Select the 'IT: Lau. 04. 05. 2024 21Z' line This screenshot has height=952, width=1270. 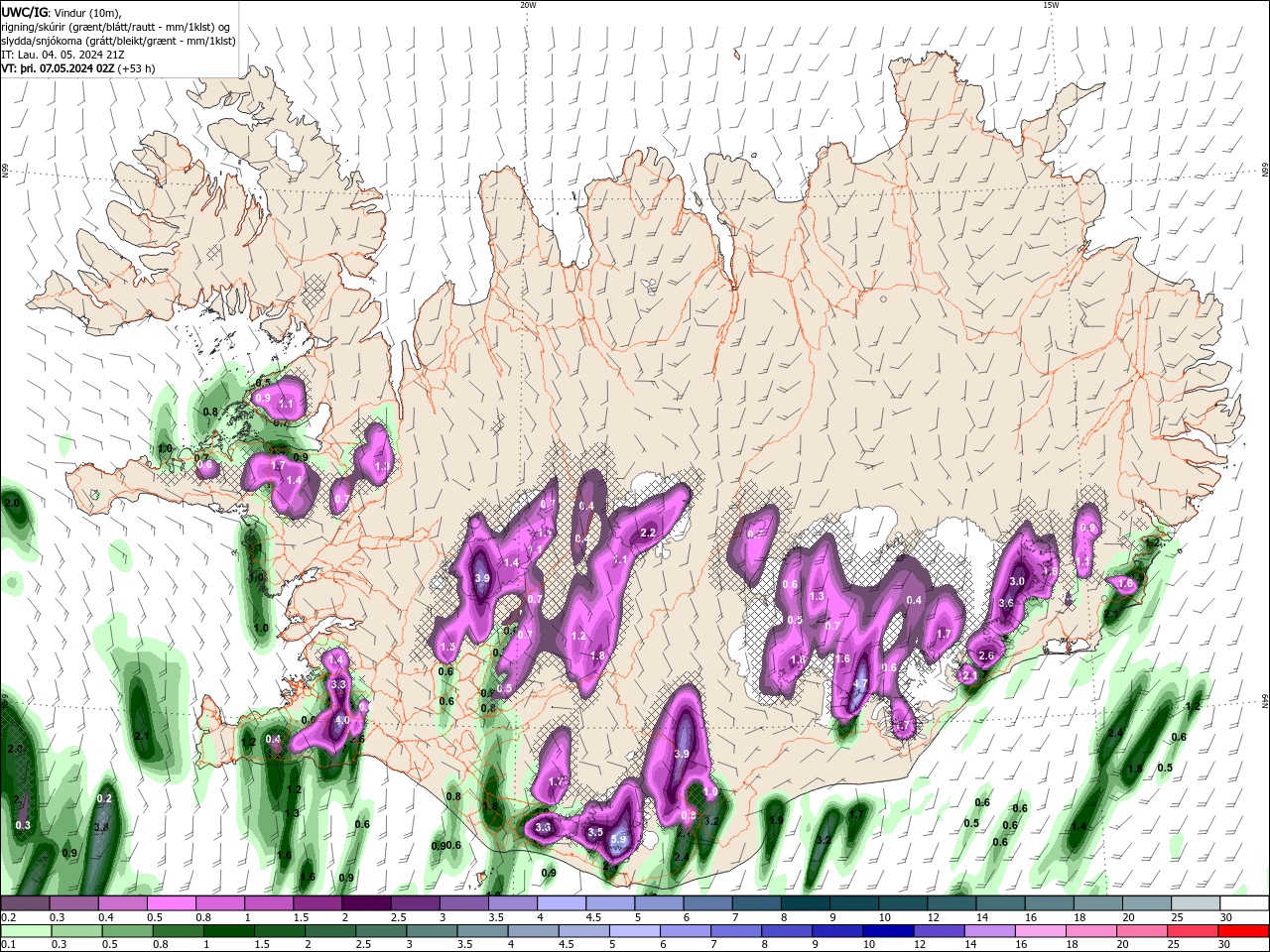pyautogui.click(x=62, y=55)
